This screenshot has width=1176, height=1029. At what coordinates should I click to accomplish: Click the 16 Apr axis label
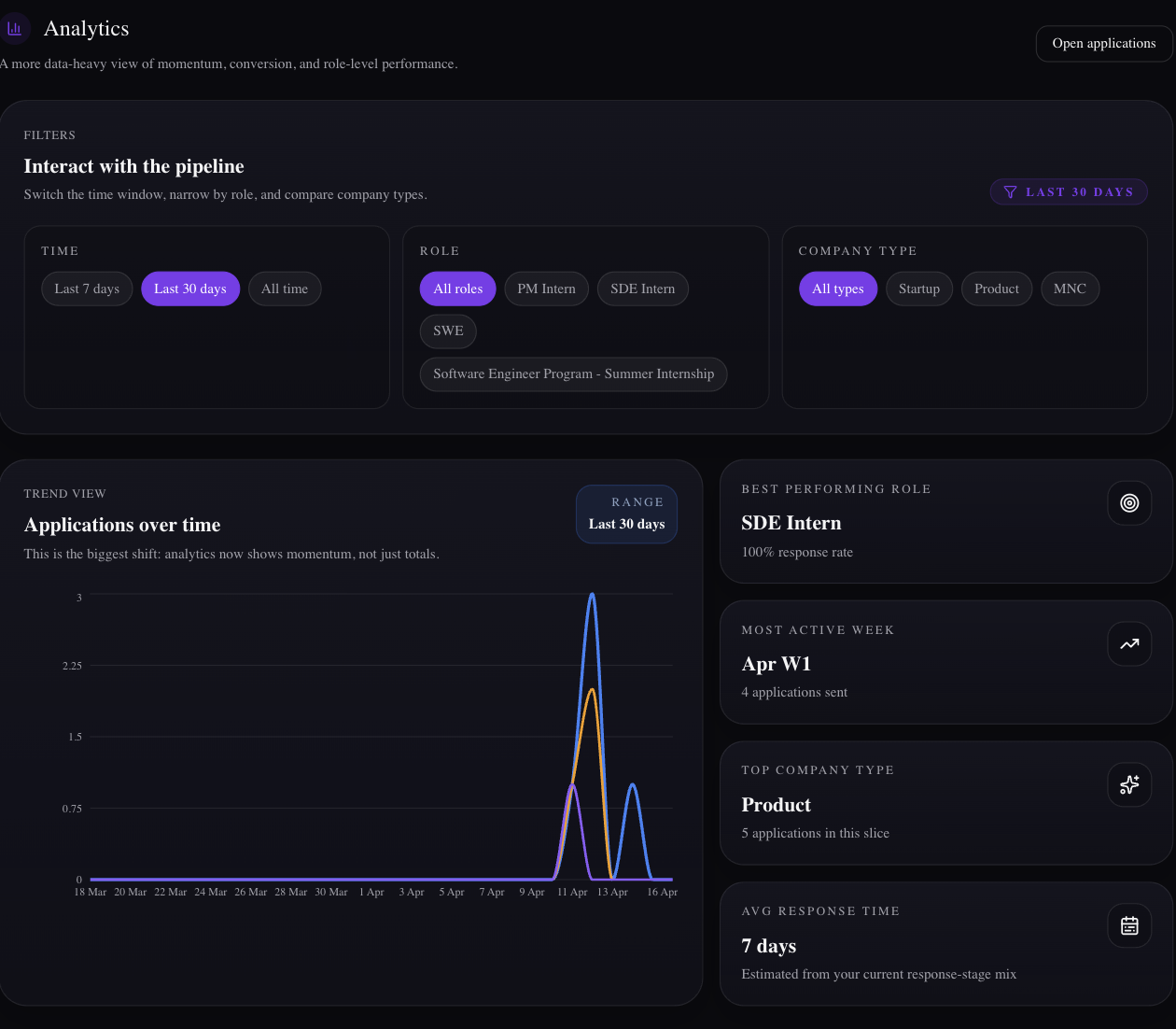coord(663,892)
